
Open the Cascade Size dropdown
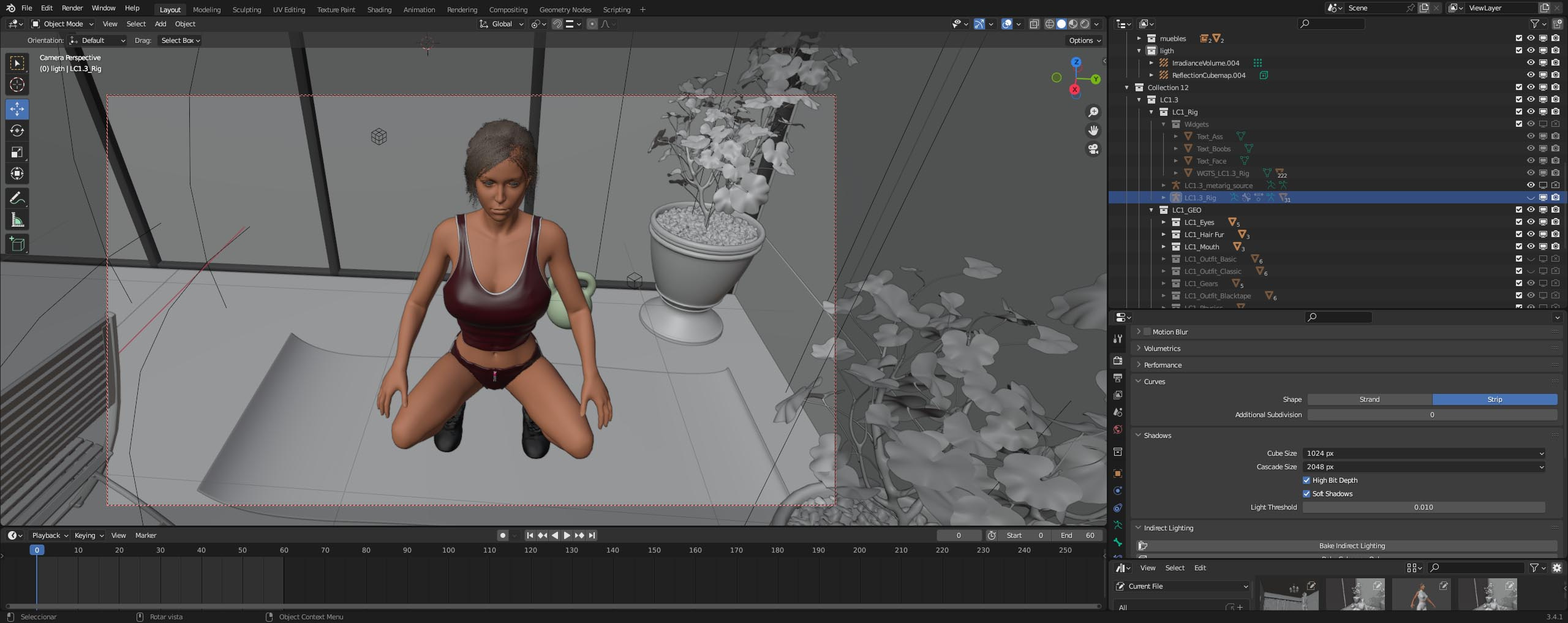click(1423, 467)
